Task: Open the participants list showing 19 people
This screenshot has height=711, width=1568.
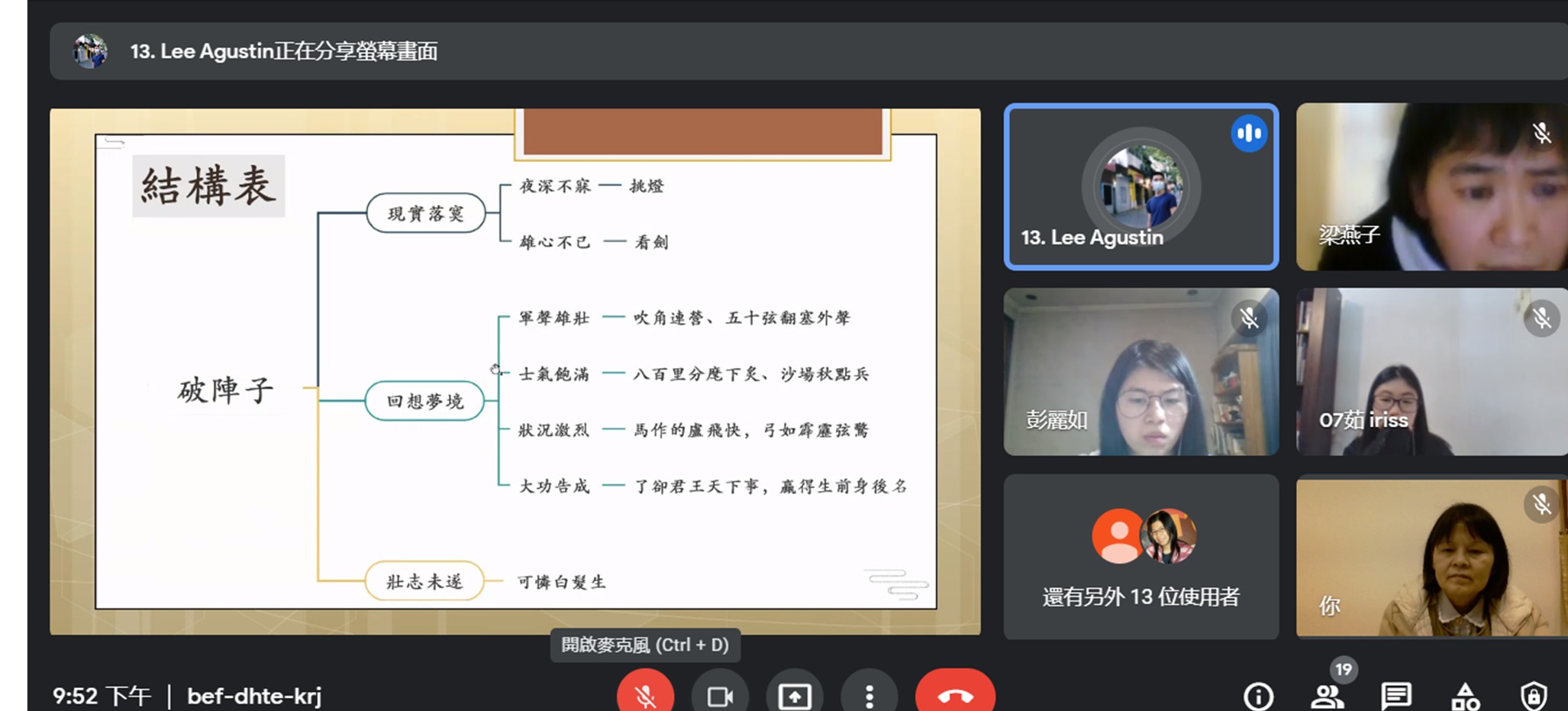Action: (x=1328, y=696)
